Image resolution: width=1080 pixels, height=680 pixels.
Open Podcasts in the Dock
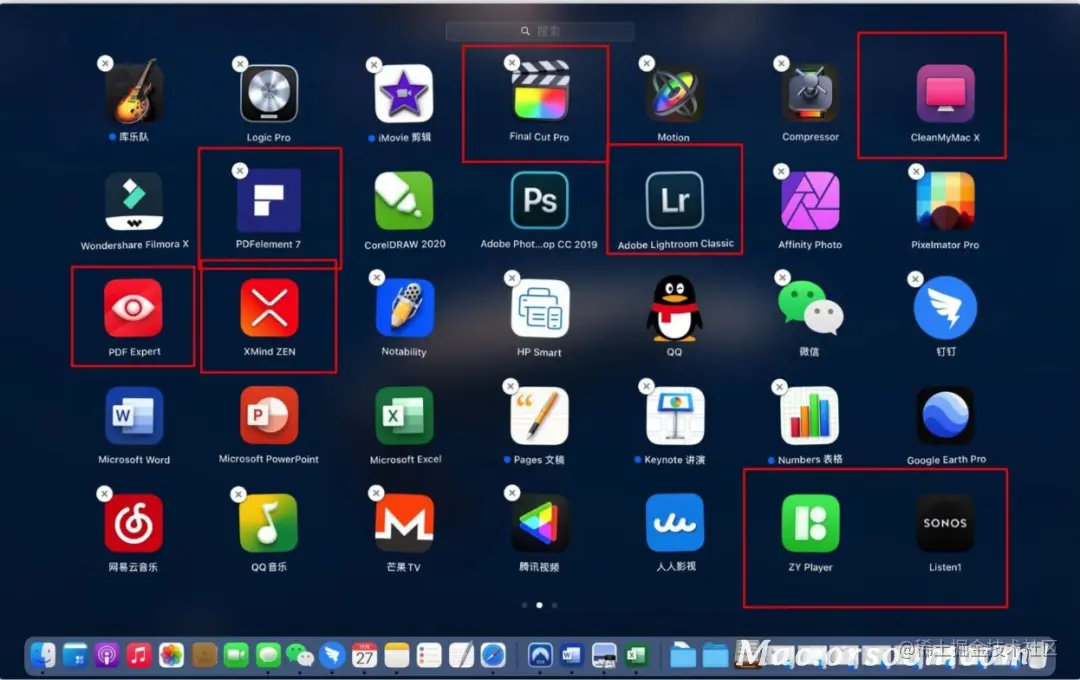click(x=107, y=655)
